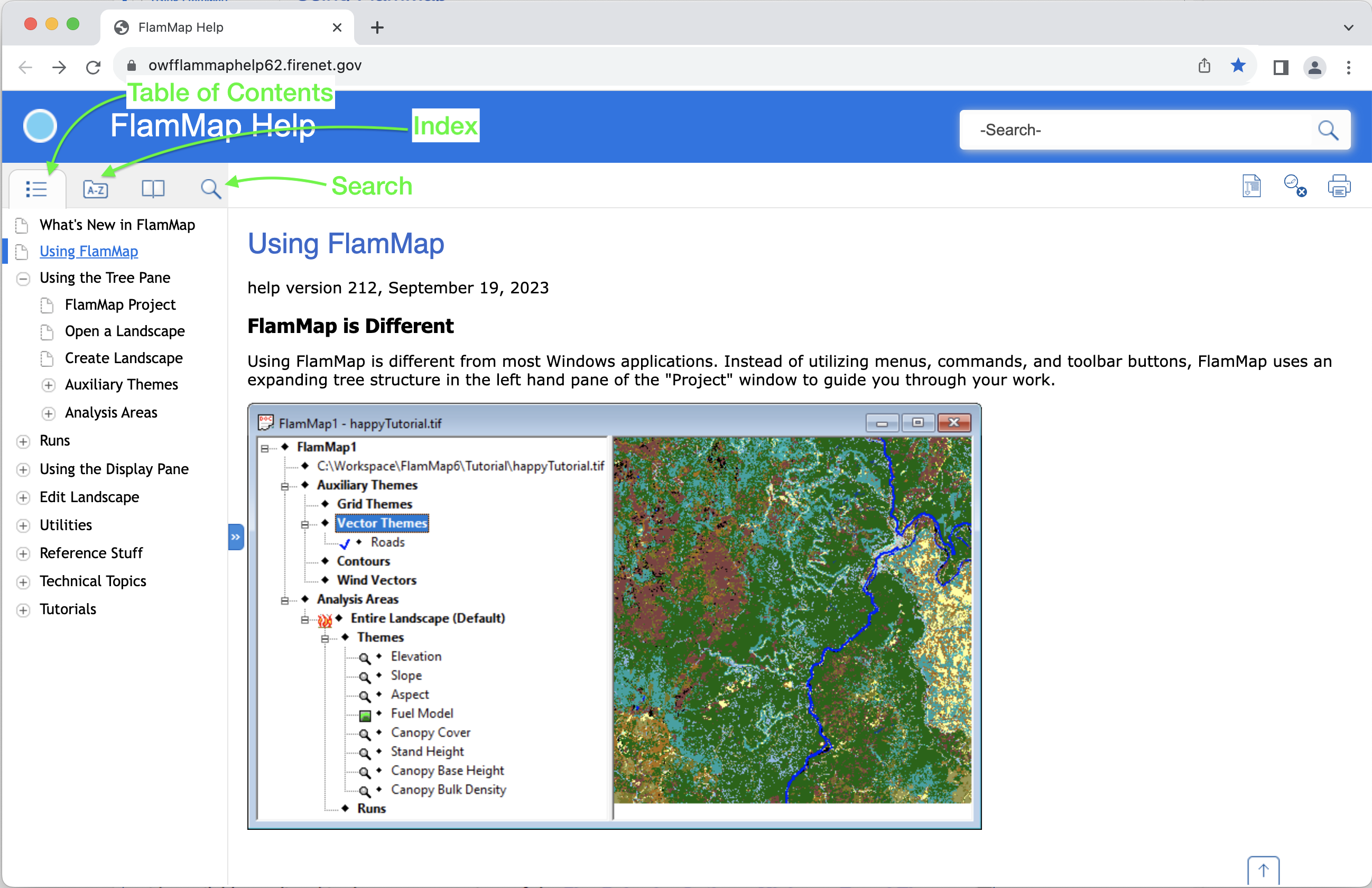The image size is (1372, 888).
Task: Open the Glossary book tab
Action: tap(153, 189)
